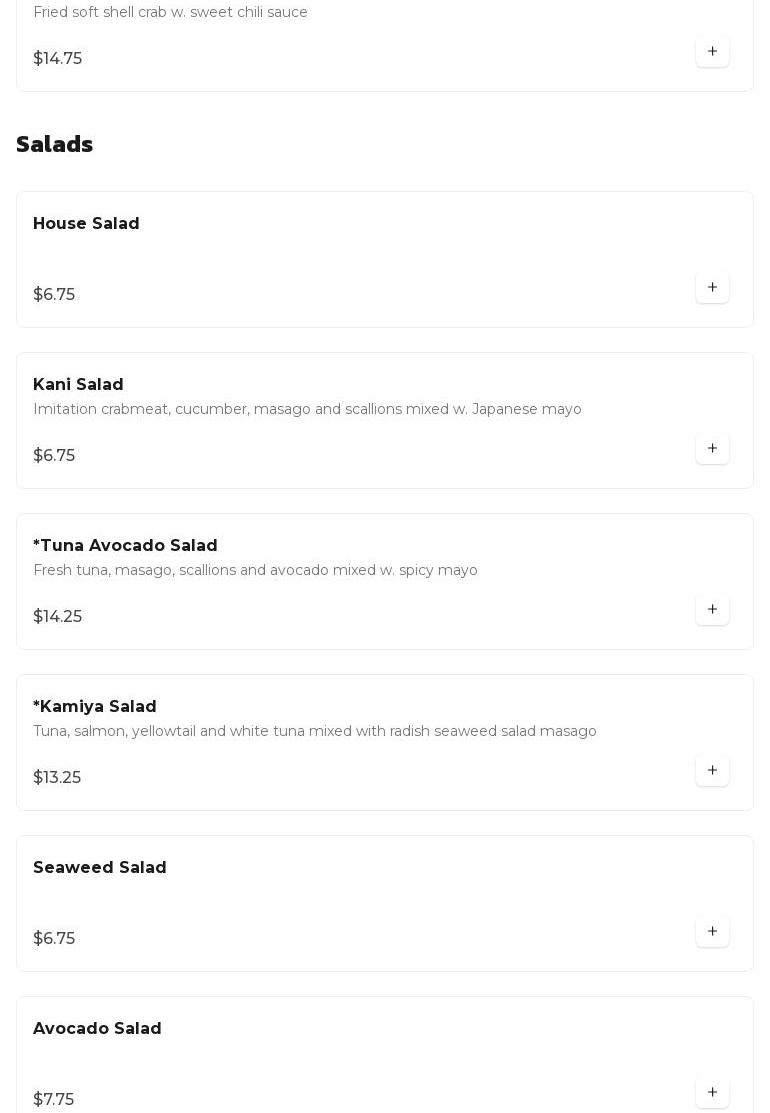Add Avocado Salad to the order
Screen dimensions: 770x1113
712,1093
